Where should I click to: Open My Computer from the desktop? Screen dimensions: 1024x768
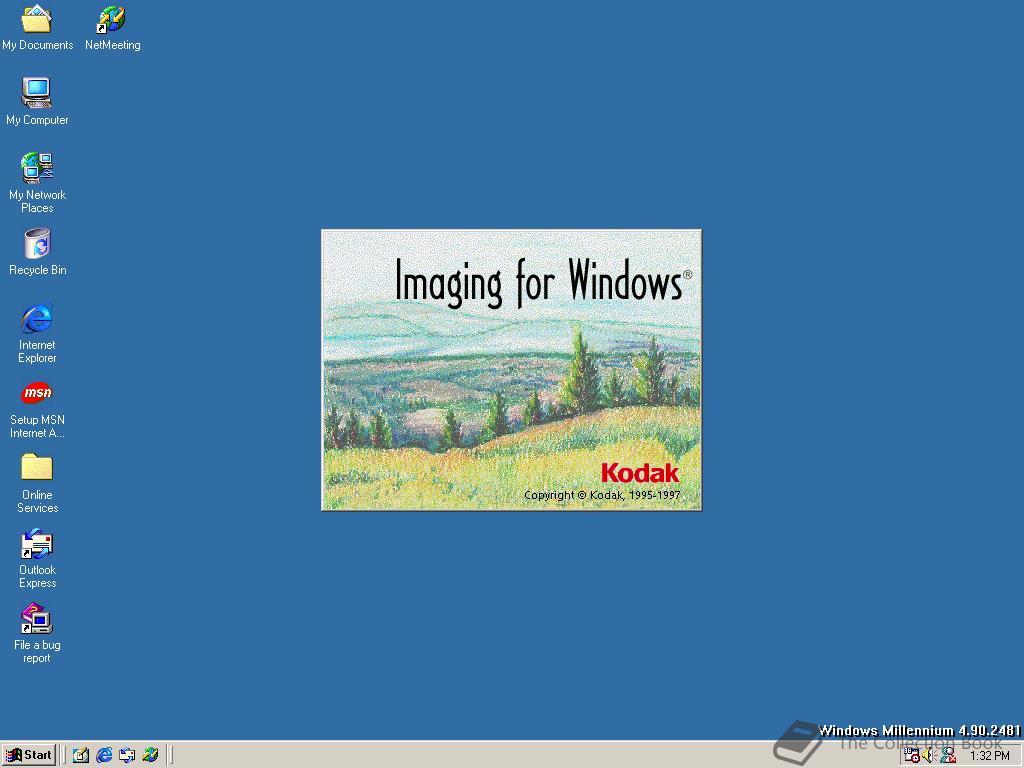pos(37,92)
